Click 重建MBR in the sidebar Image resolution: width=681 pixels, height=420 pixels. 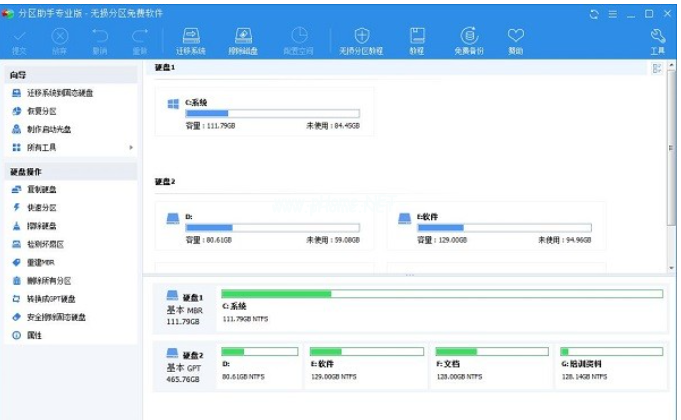(x=42, y=262)
